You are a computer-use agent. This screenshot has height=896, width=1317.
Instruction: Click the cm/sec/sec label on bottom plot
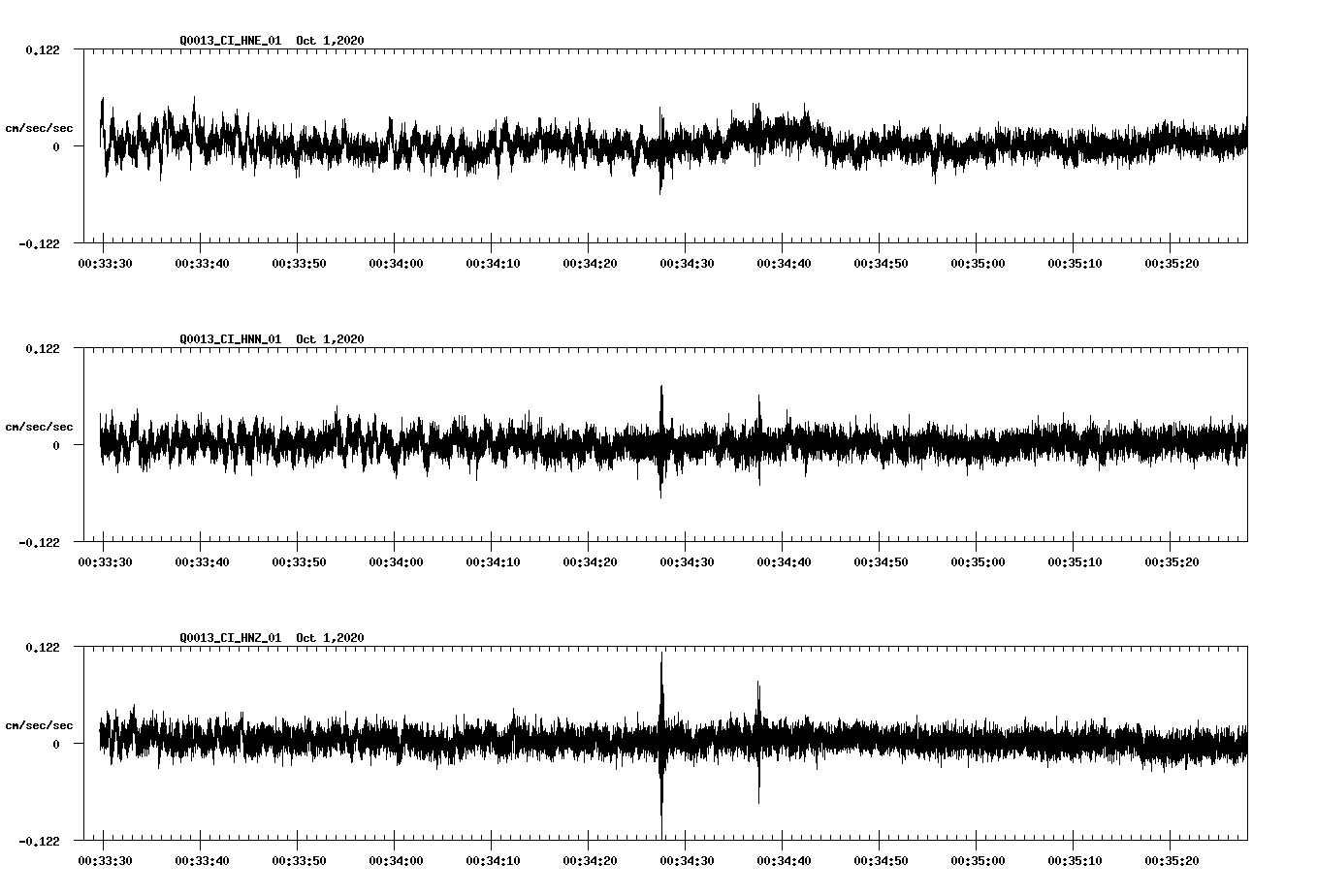coord(39,723)
